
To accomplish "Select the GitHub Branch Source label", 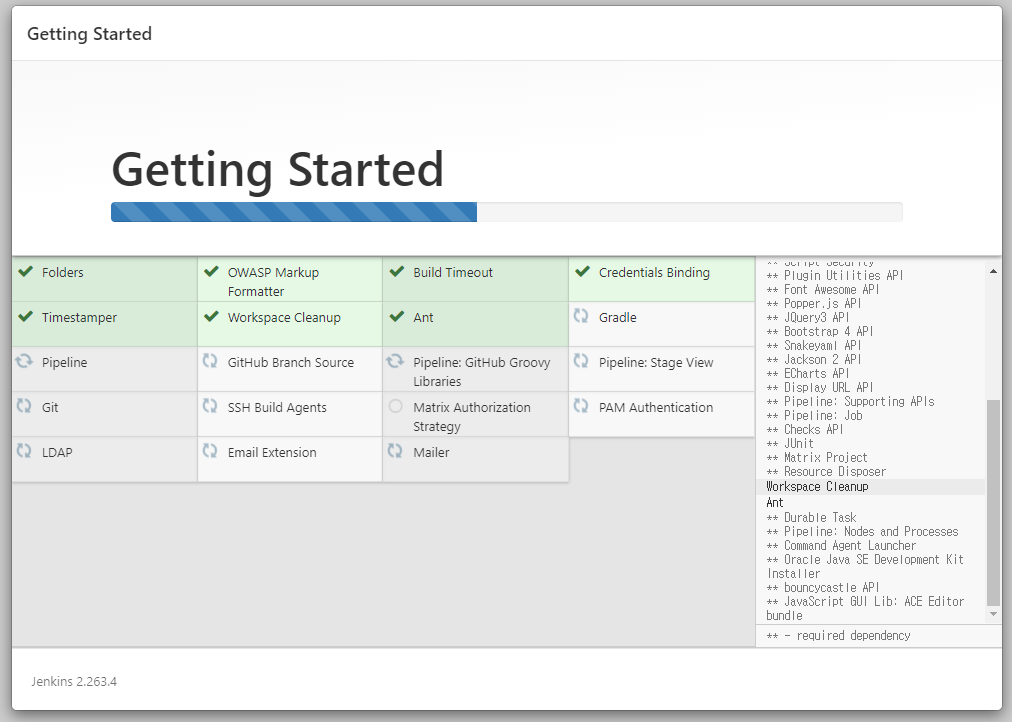I will [x=291, y=363].
